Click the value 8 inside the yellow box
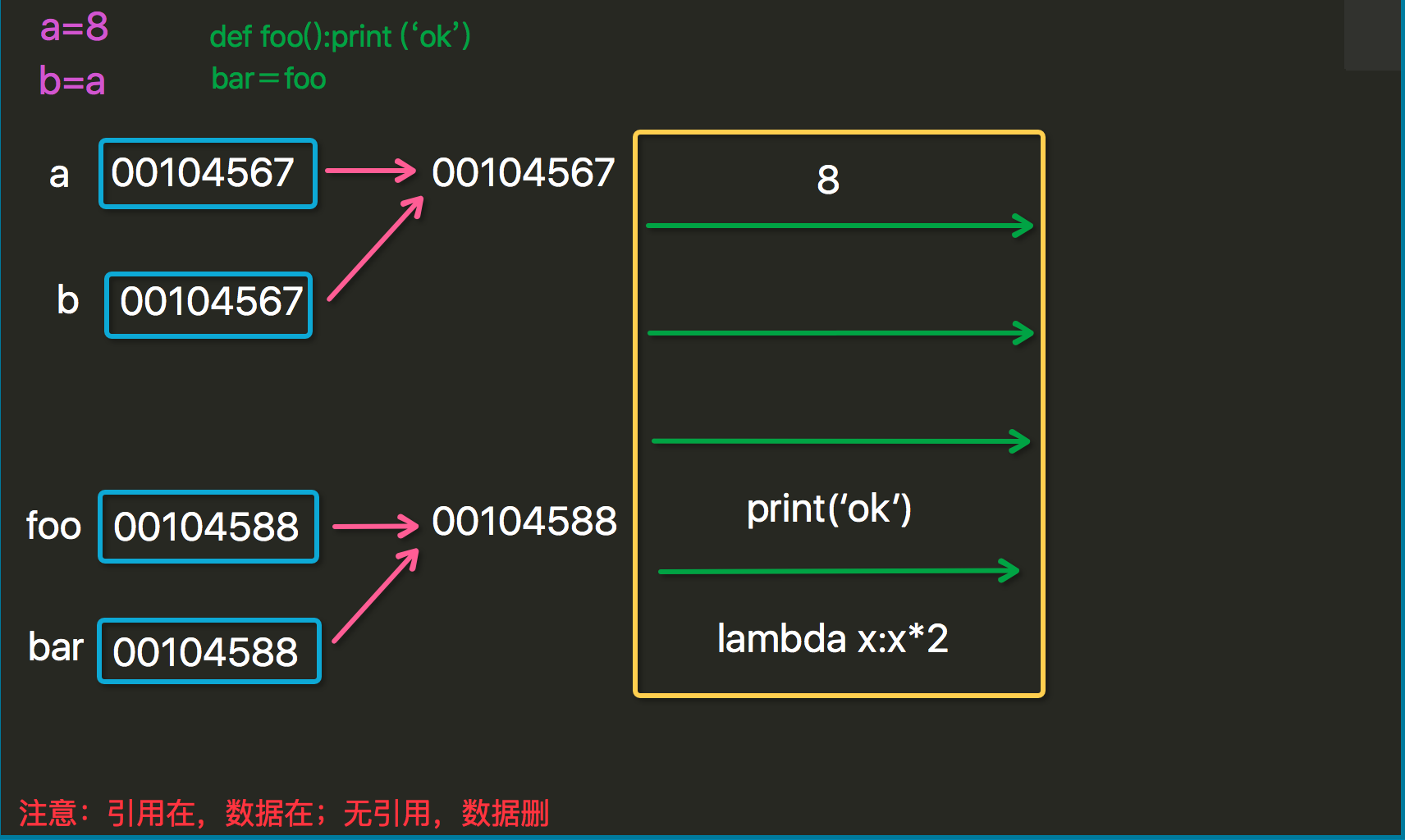This screenshot has height=840, width=1405. pos(828,180)
